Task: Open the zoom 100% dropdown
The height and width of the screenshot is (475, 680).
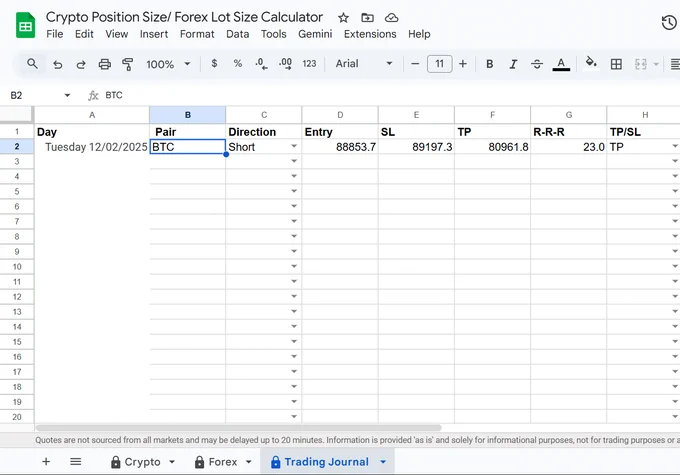Action: [168, 64]
